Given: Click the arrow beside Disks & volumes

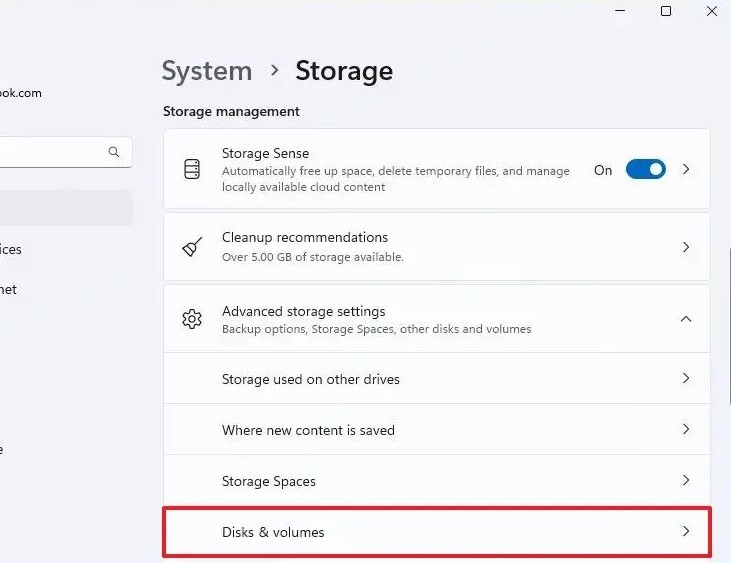Looking at the screenshot, I should coord(686,532).
